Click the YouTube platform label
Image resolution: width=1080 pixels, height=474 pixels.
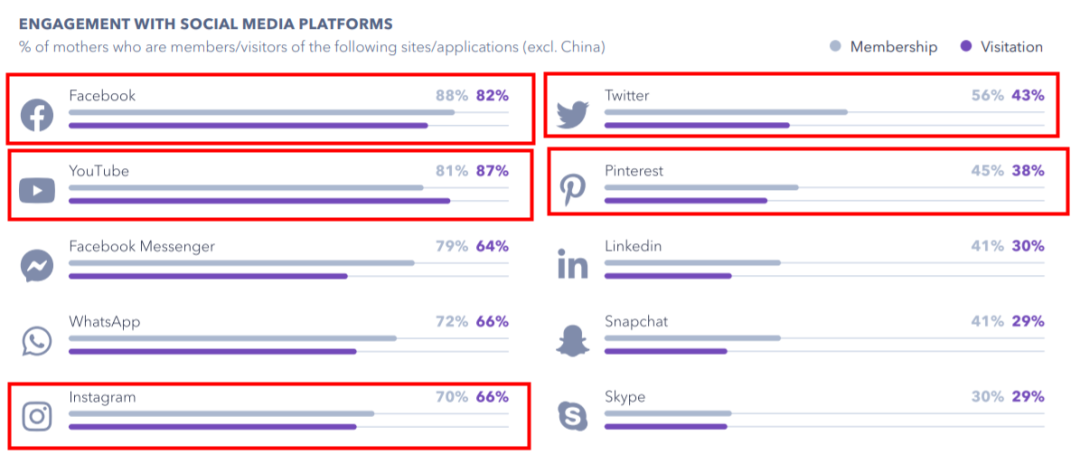[x=99, y=171]
